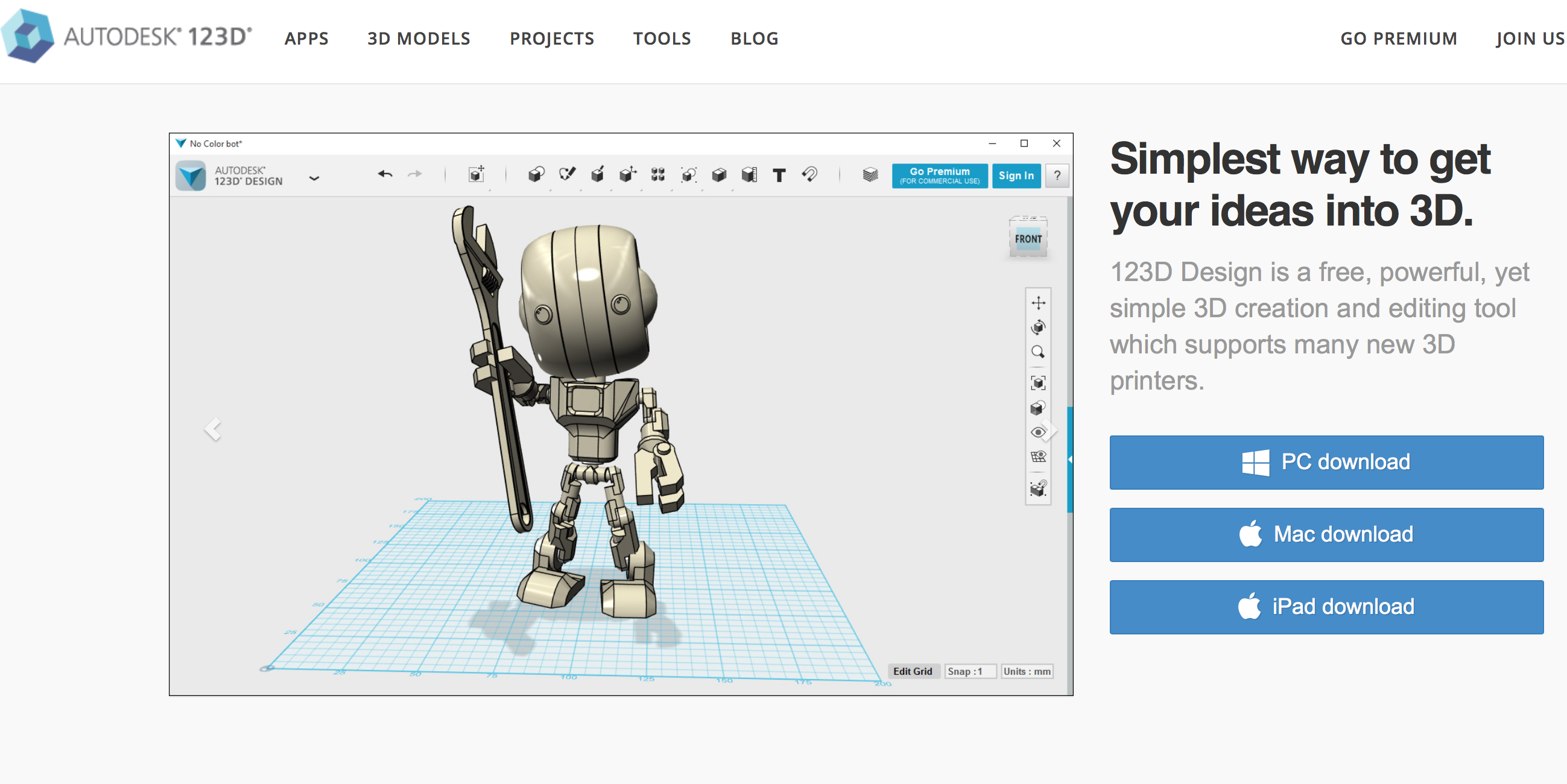Click the Edit Grid button
The width and height of the screenshot is (1567, 784).
pyautogui.click(x=913, y=671)
